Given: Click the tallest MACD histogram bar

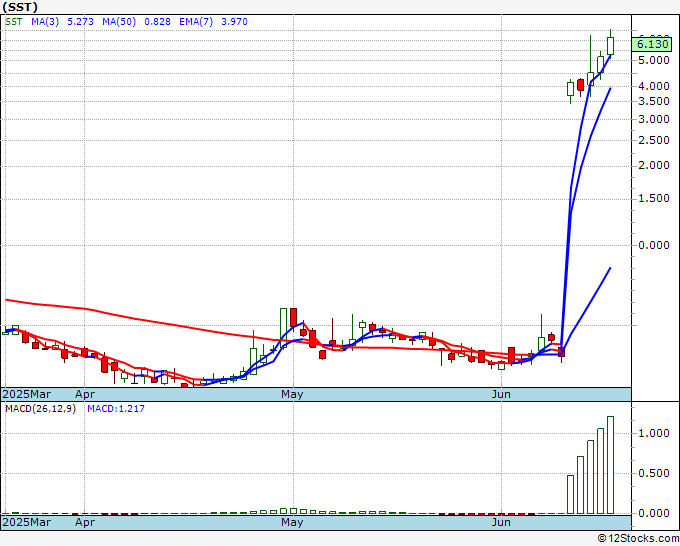Looking at the screenshot, I should (611, 465).
